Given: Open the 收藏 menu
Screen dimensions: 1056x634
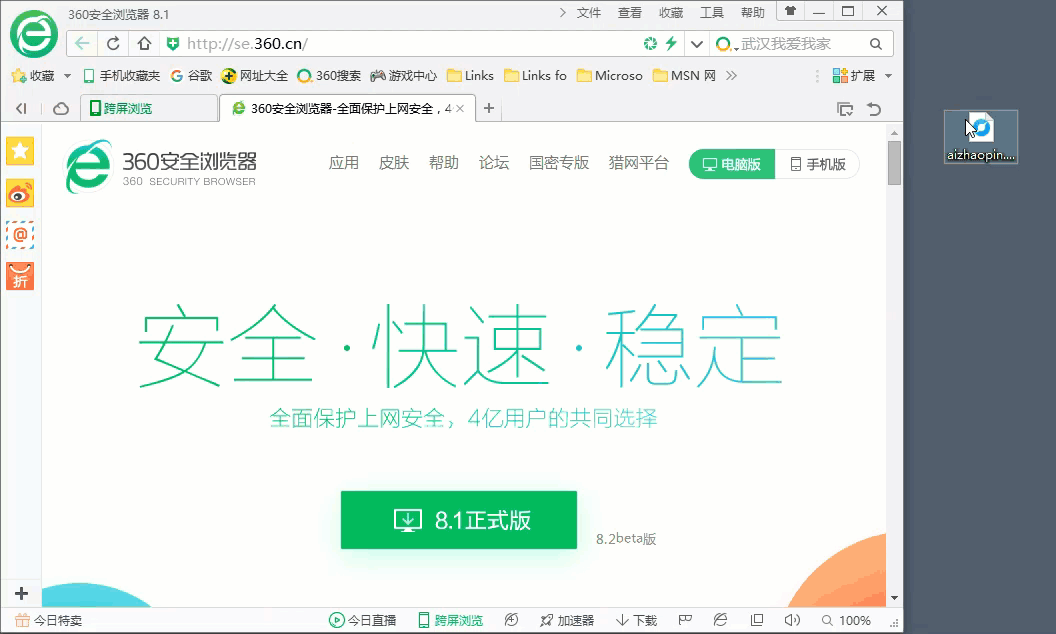Looking at the screenshot, I should pyautogui.click(x=671, y=12).
